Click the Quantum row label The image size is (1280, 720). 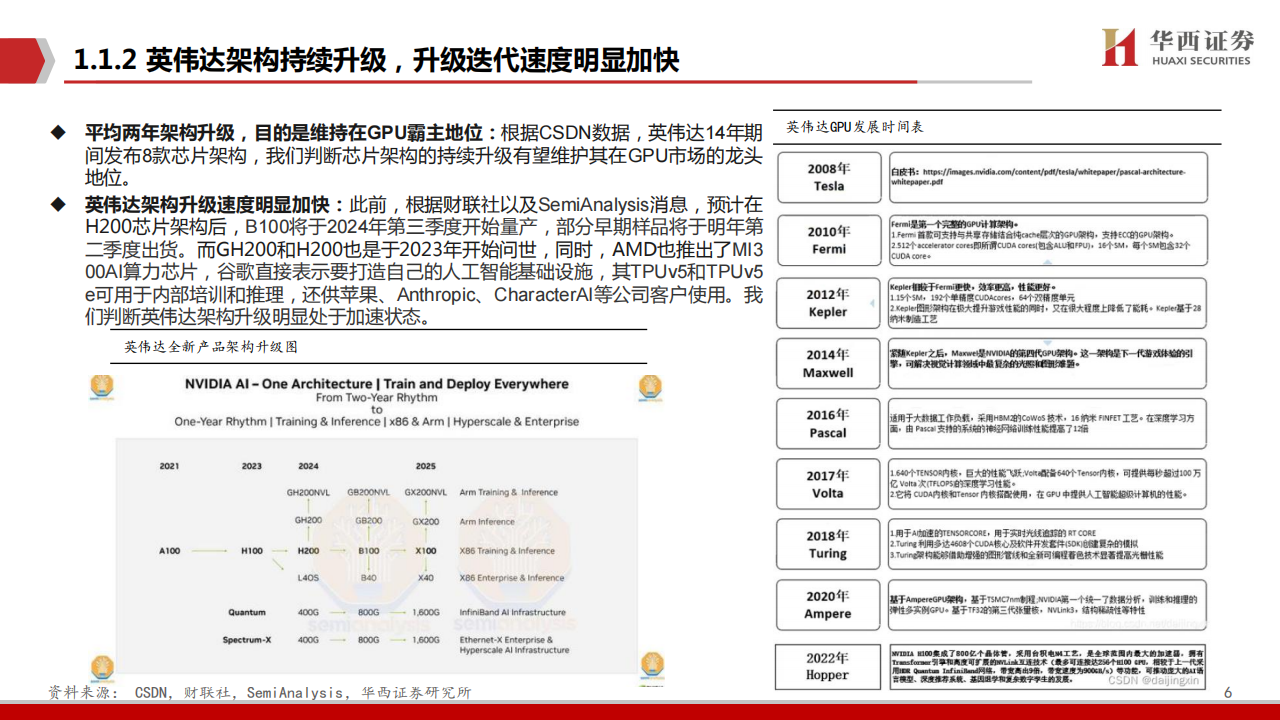pyautogui.click(x=246, y=612)
